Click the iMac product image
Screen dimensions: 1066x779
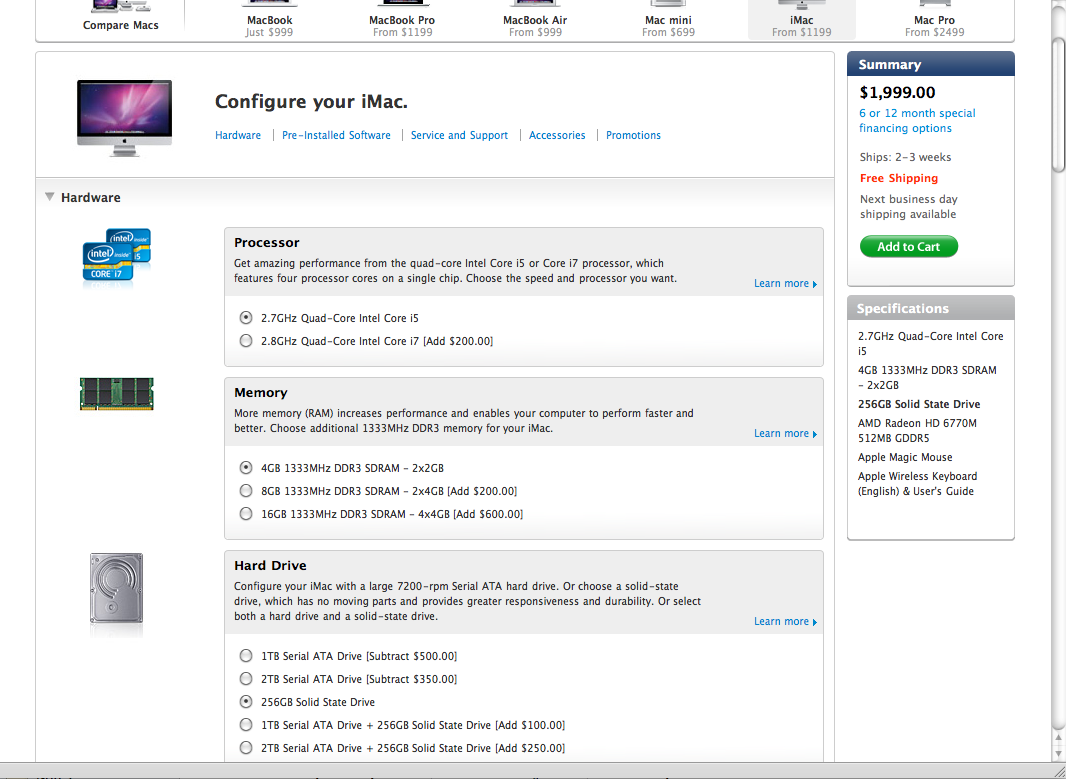(x=124, y=118)
